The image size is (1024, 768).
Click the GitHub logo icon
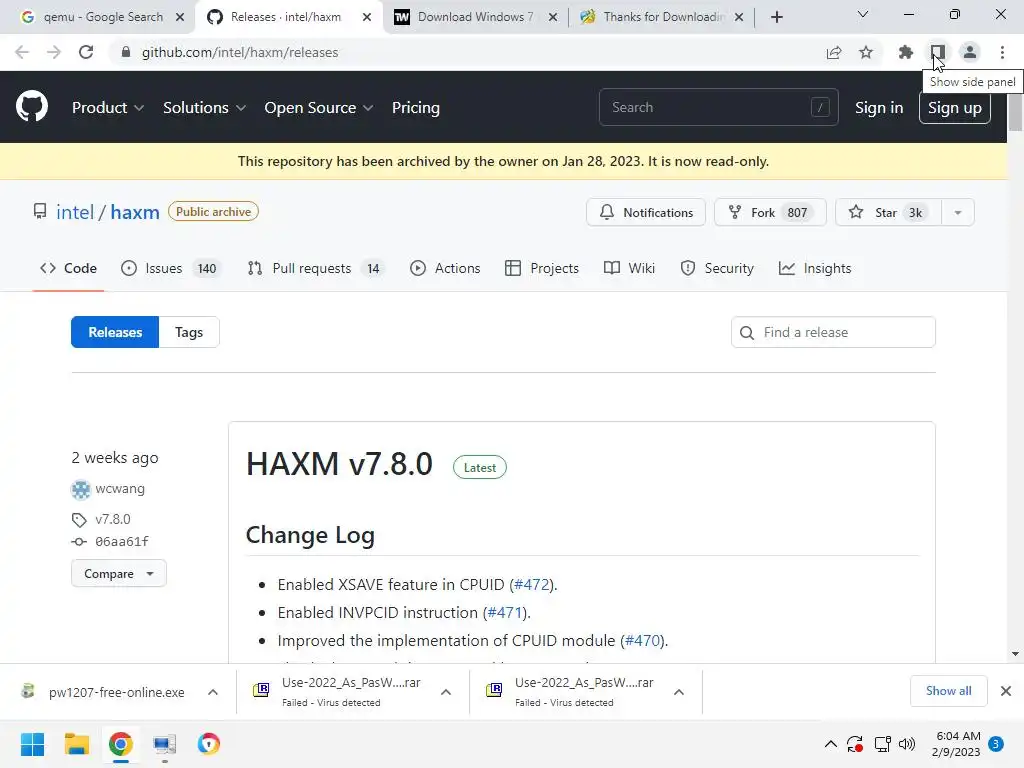coord(32,107)
